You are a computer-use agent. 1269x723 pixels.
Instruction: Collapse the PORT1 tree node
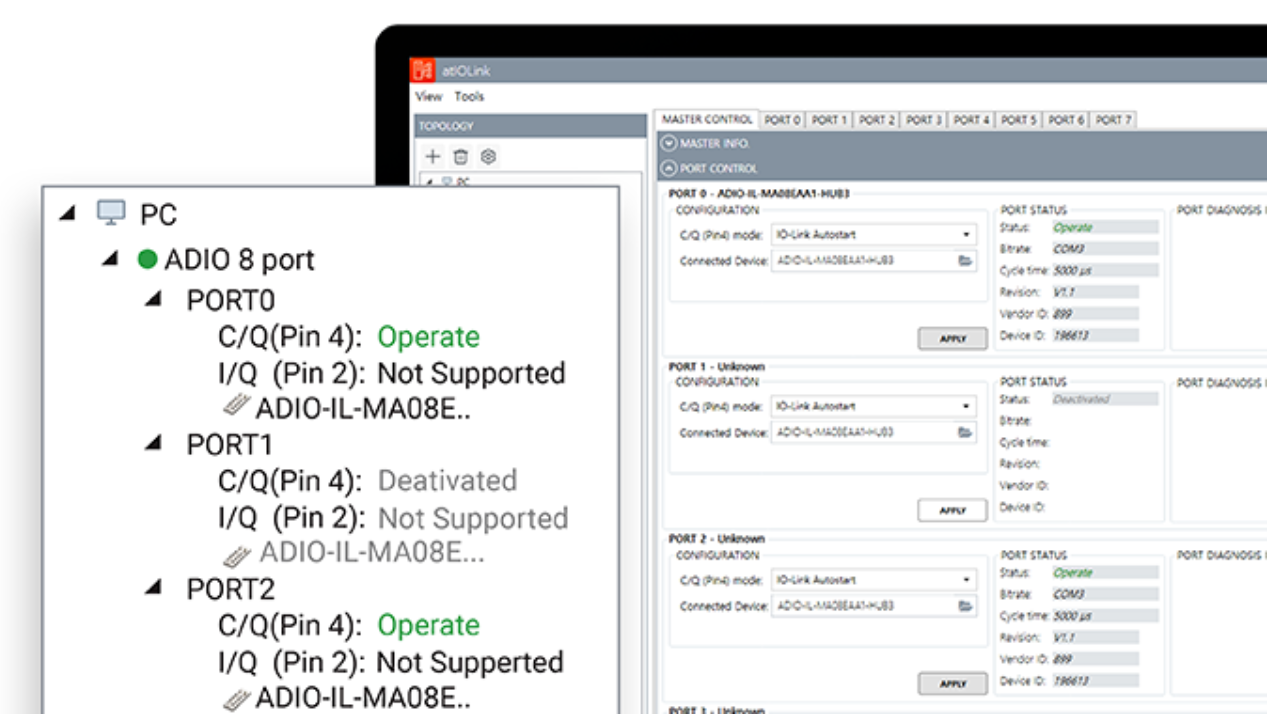click(153, 443)
